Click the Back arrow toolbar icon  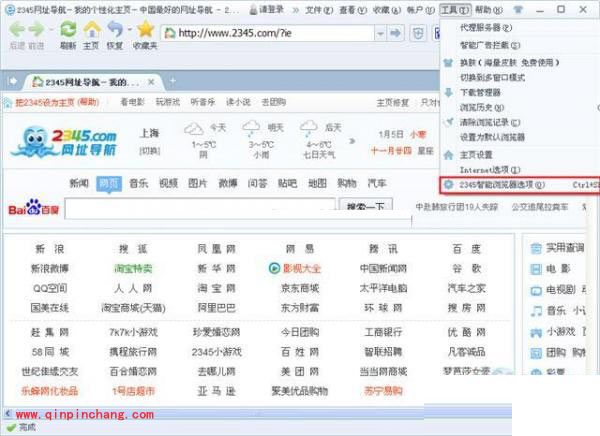[x=16, y=30]
